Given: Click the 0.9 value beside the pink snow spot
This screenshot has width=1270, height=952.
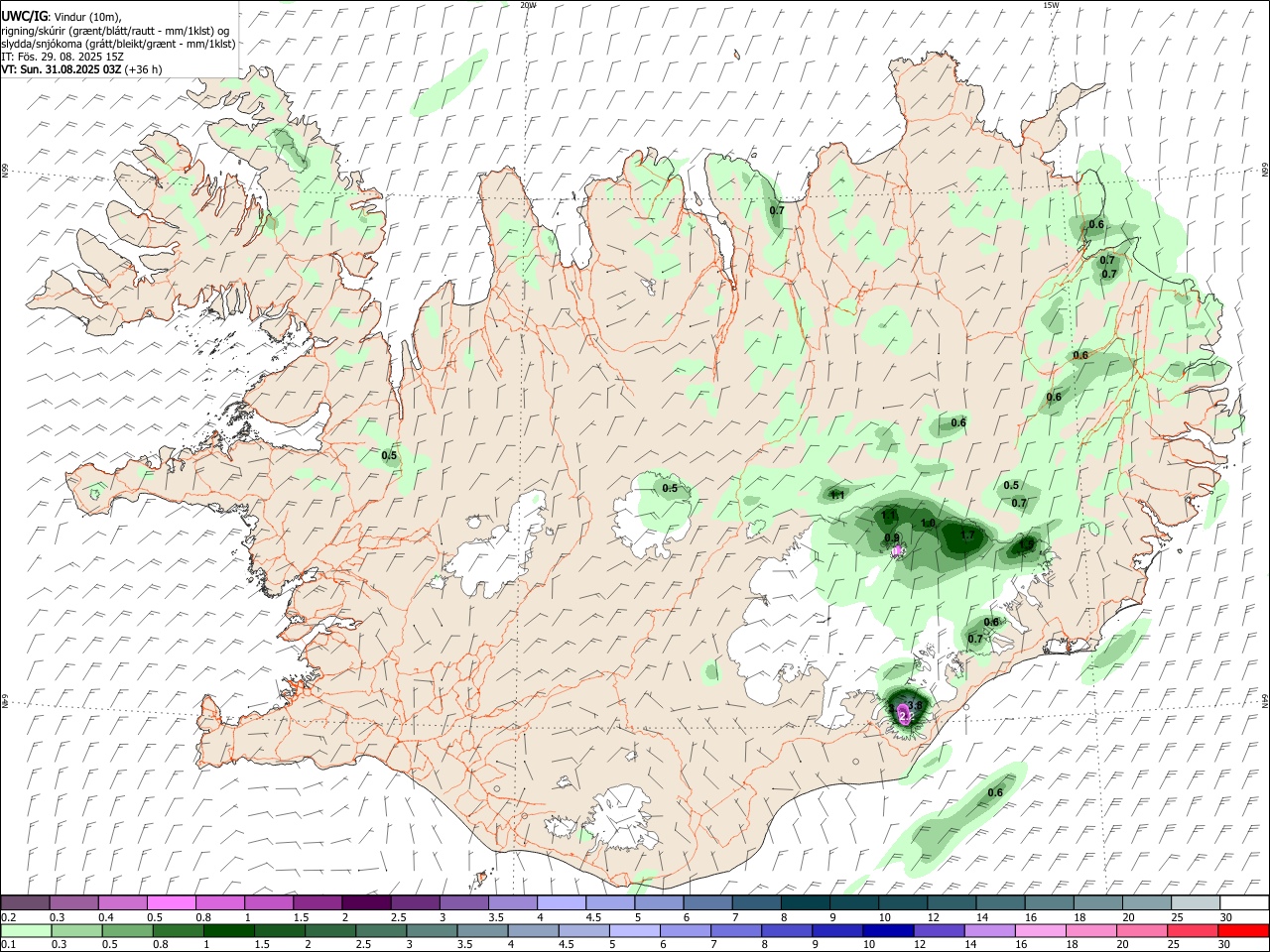Looking at the screenshot, I should [892, 538].
